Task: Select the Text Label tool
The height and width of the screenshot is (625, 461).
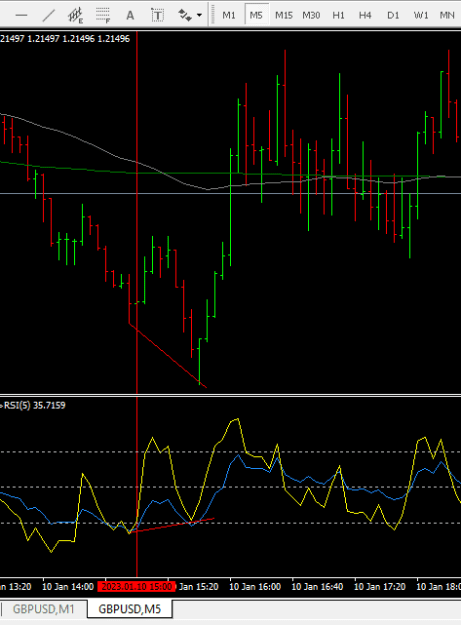Action: point(157,16)
